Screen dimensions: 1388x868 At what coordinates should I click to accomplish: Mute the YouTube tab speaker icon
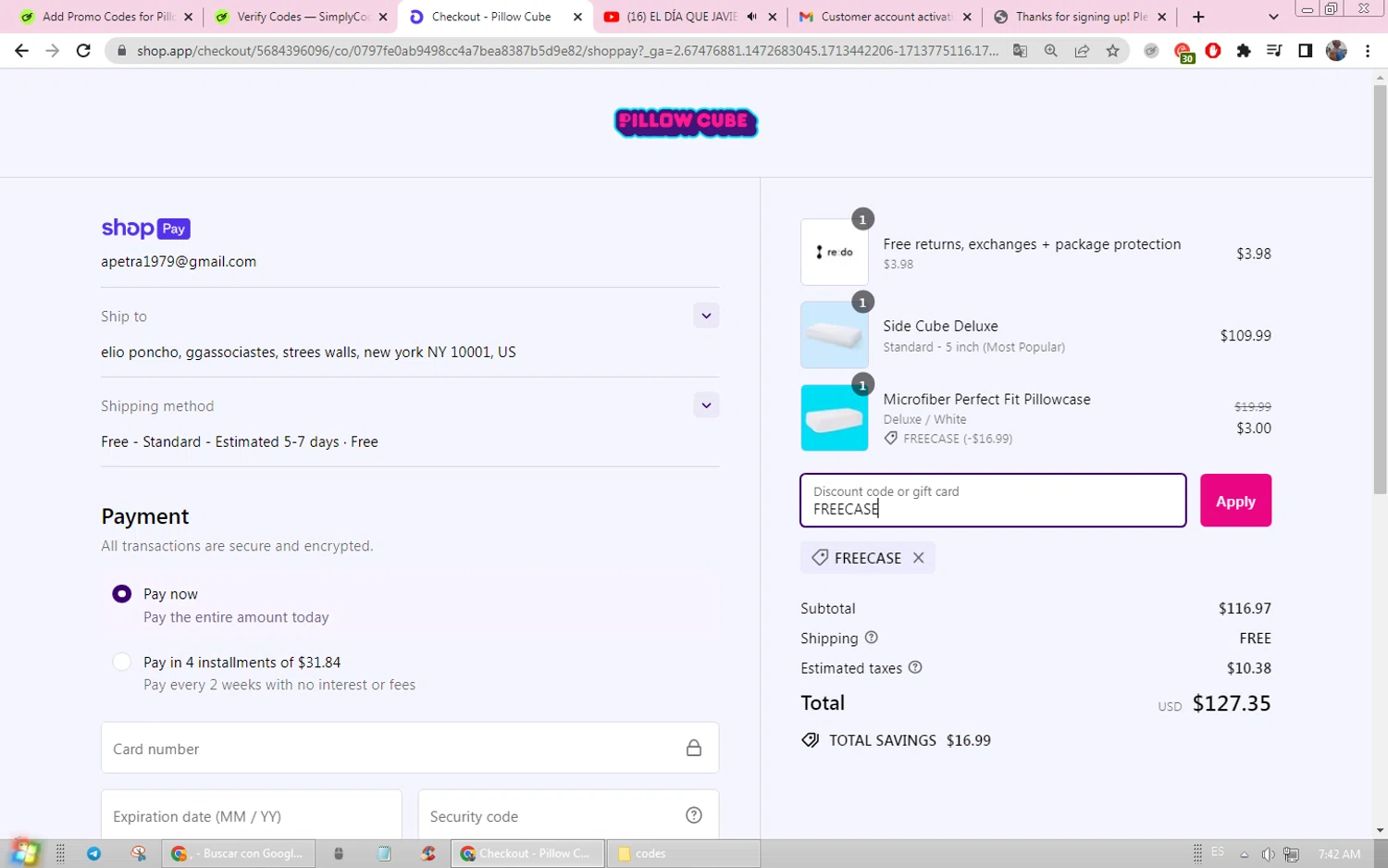click(751, 17)
